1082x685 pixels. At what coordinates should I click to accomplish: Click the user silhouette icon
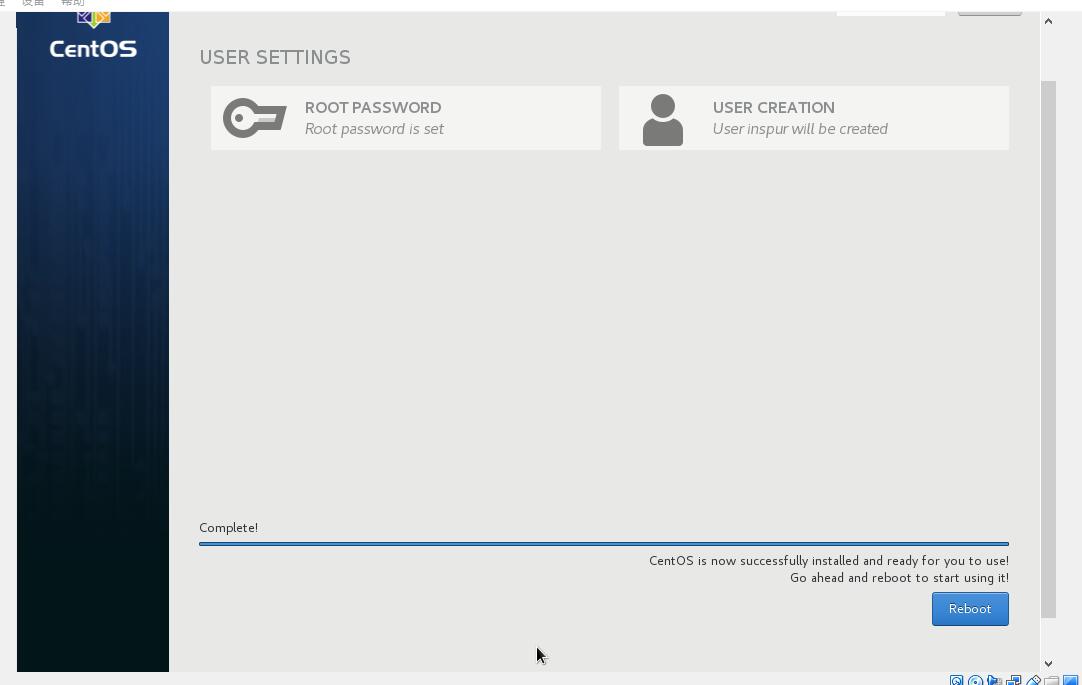tap(662, 120)
